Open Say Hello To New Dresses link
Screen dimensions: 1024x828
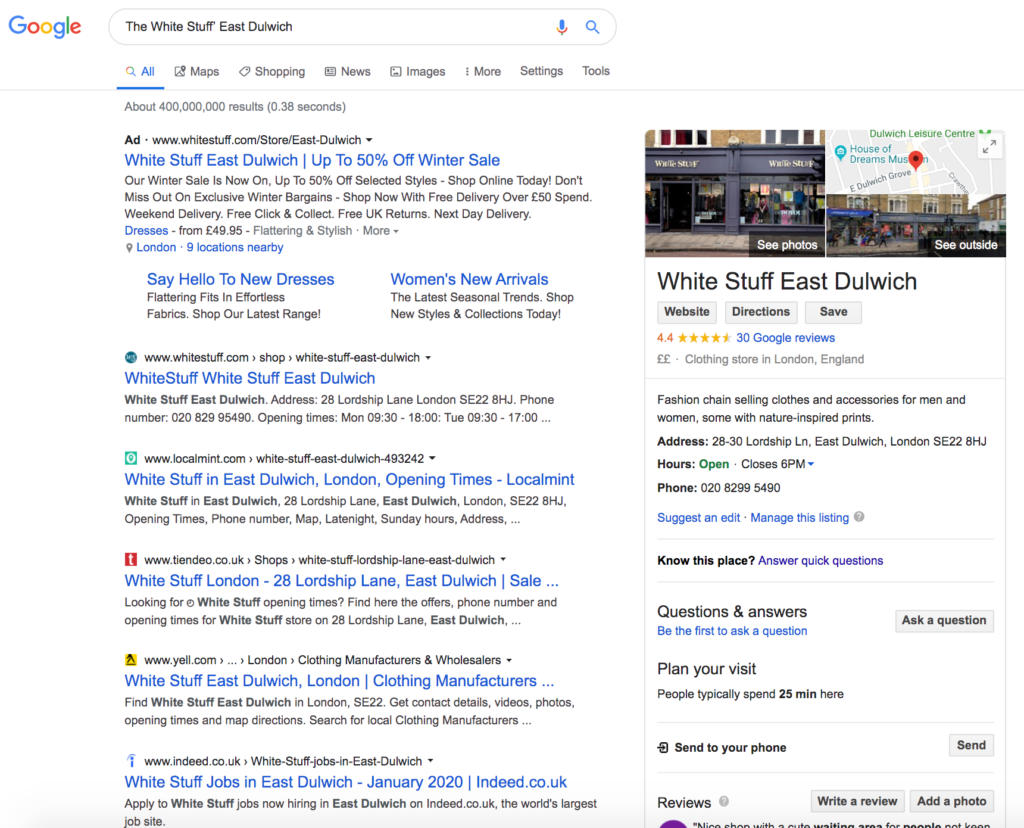coord(240,279)
